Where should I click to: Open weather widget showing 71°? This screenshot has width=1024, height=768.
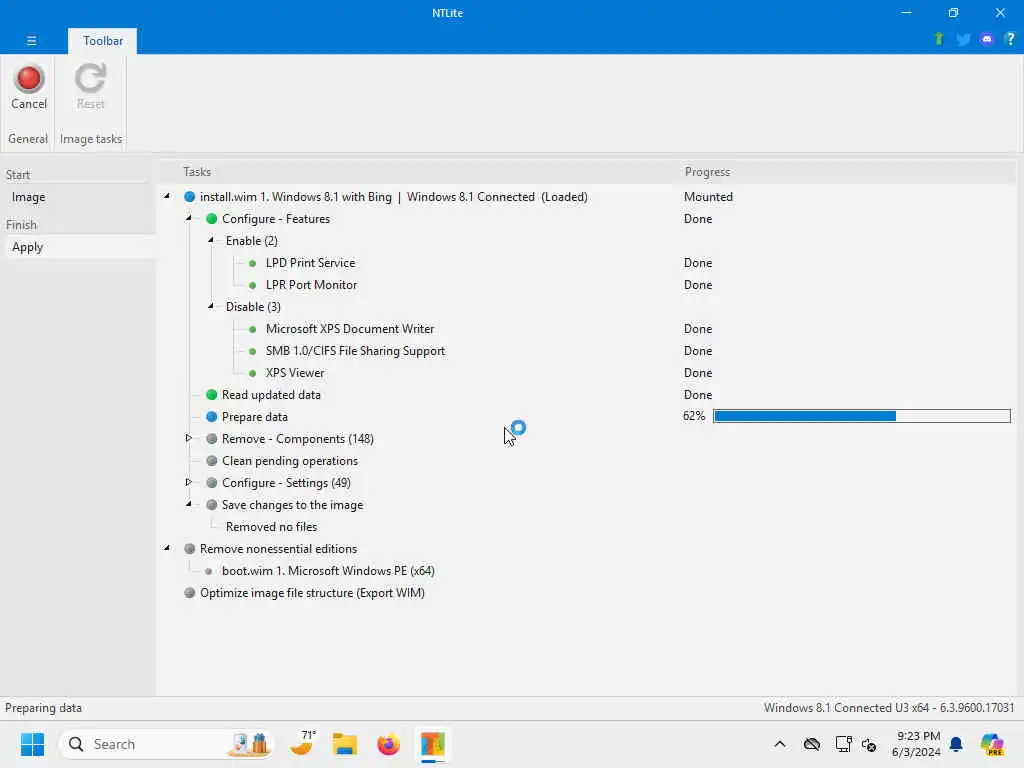(302, 744)
